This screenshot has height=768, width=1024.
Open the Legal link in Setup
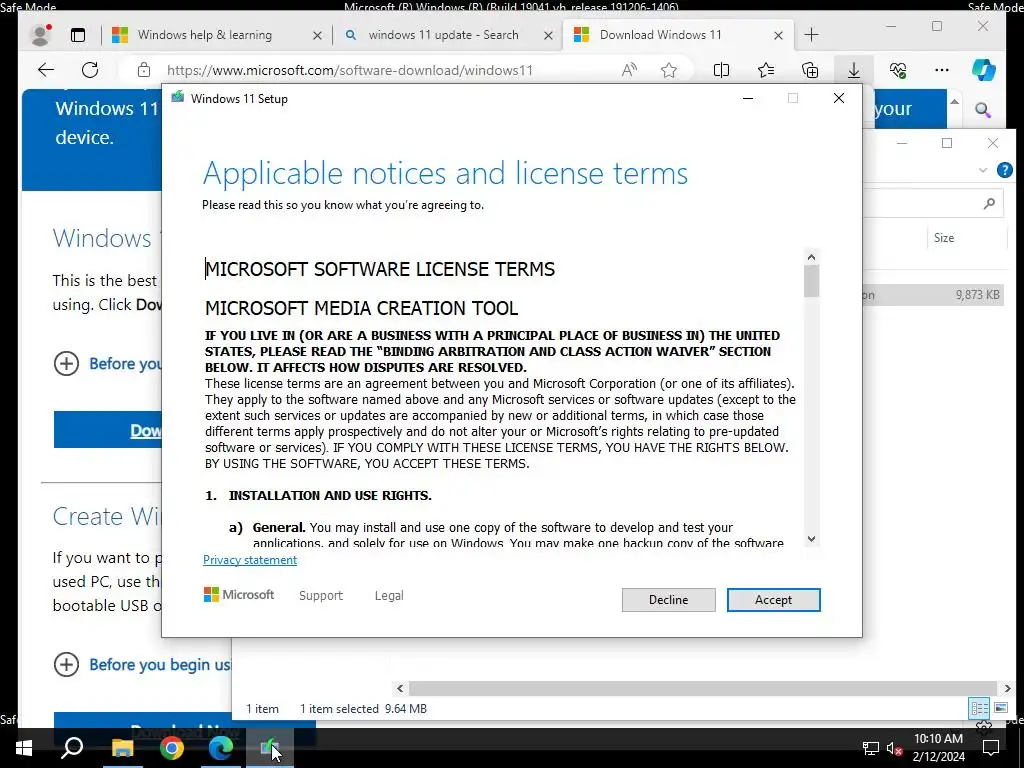click(389, 596)
